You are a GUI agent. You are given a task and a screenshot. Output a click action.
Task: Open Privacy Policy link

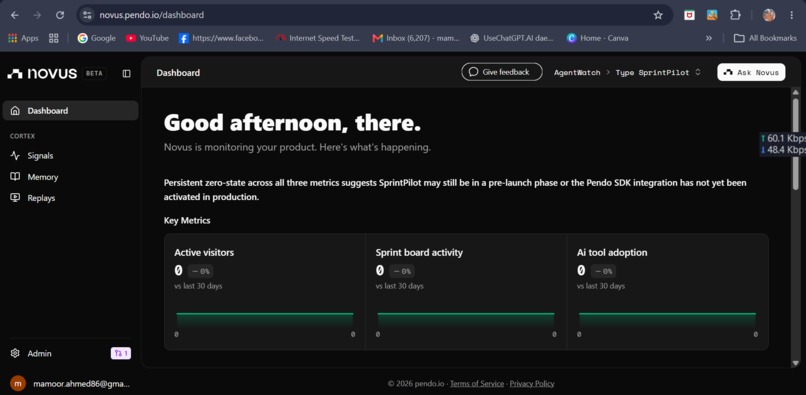(532, 383)
